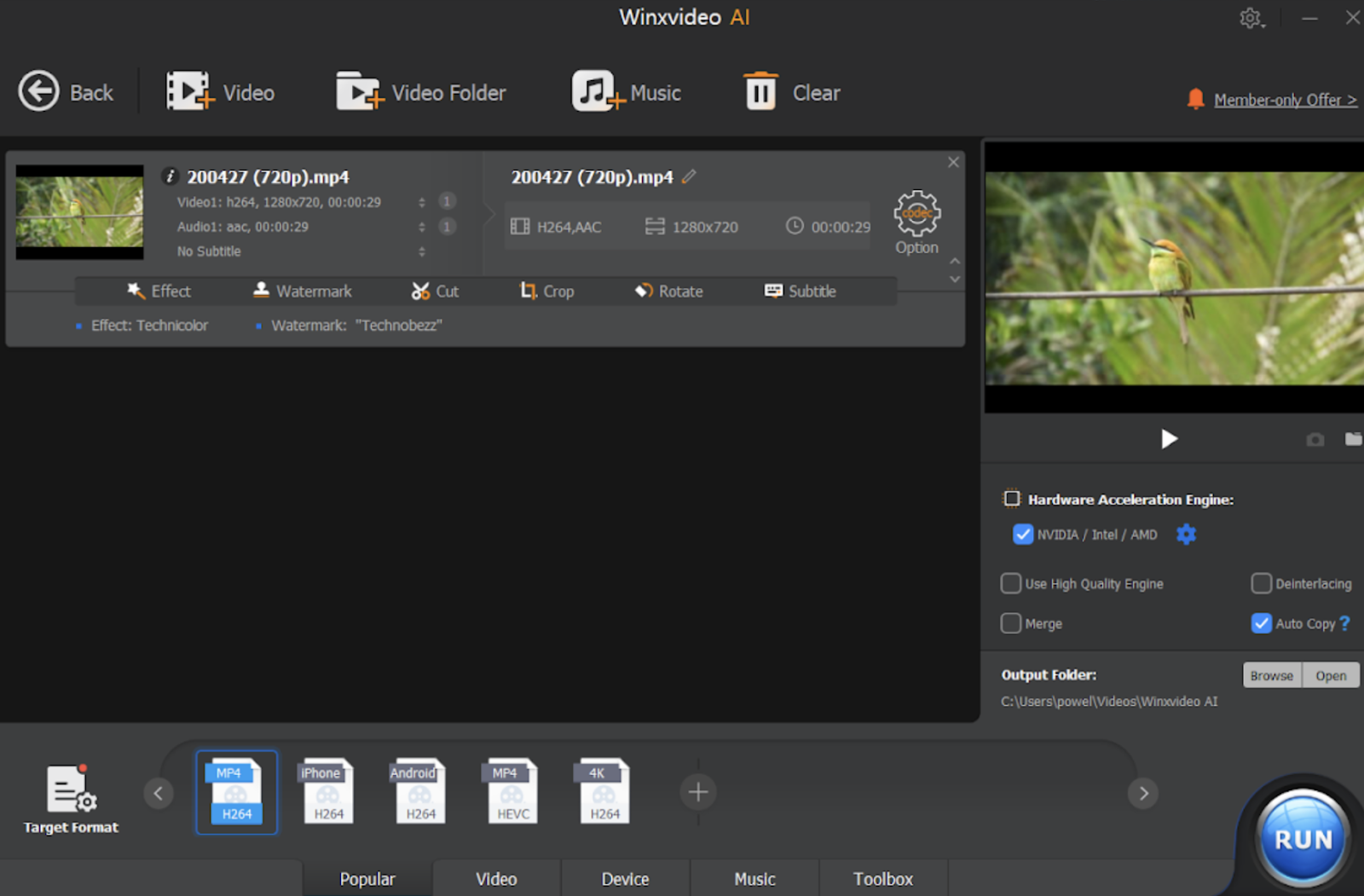Viewport: 1364px width, 896px height.
Task: Open the settings gear in title bar
Action: click(x=1251, y=18)
